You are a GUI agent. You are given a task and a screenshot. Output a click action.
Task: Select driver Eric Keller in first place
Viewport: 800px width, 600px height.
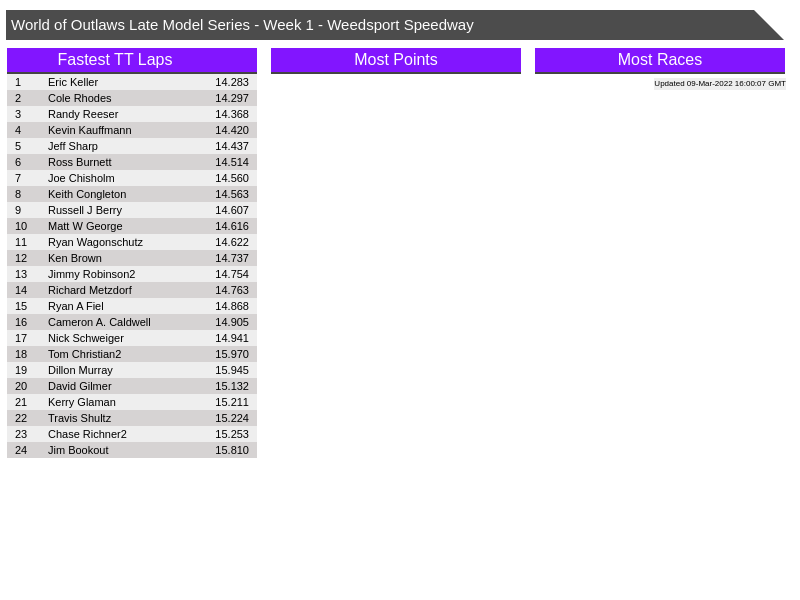73,82
